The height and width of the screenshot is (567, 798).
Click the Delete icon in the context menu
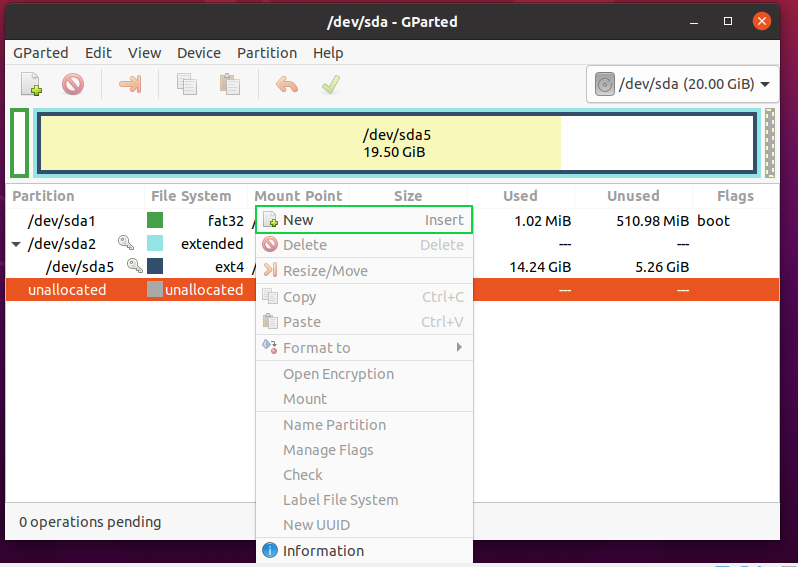(x=270, y=244)
